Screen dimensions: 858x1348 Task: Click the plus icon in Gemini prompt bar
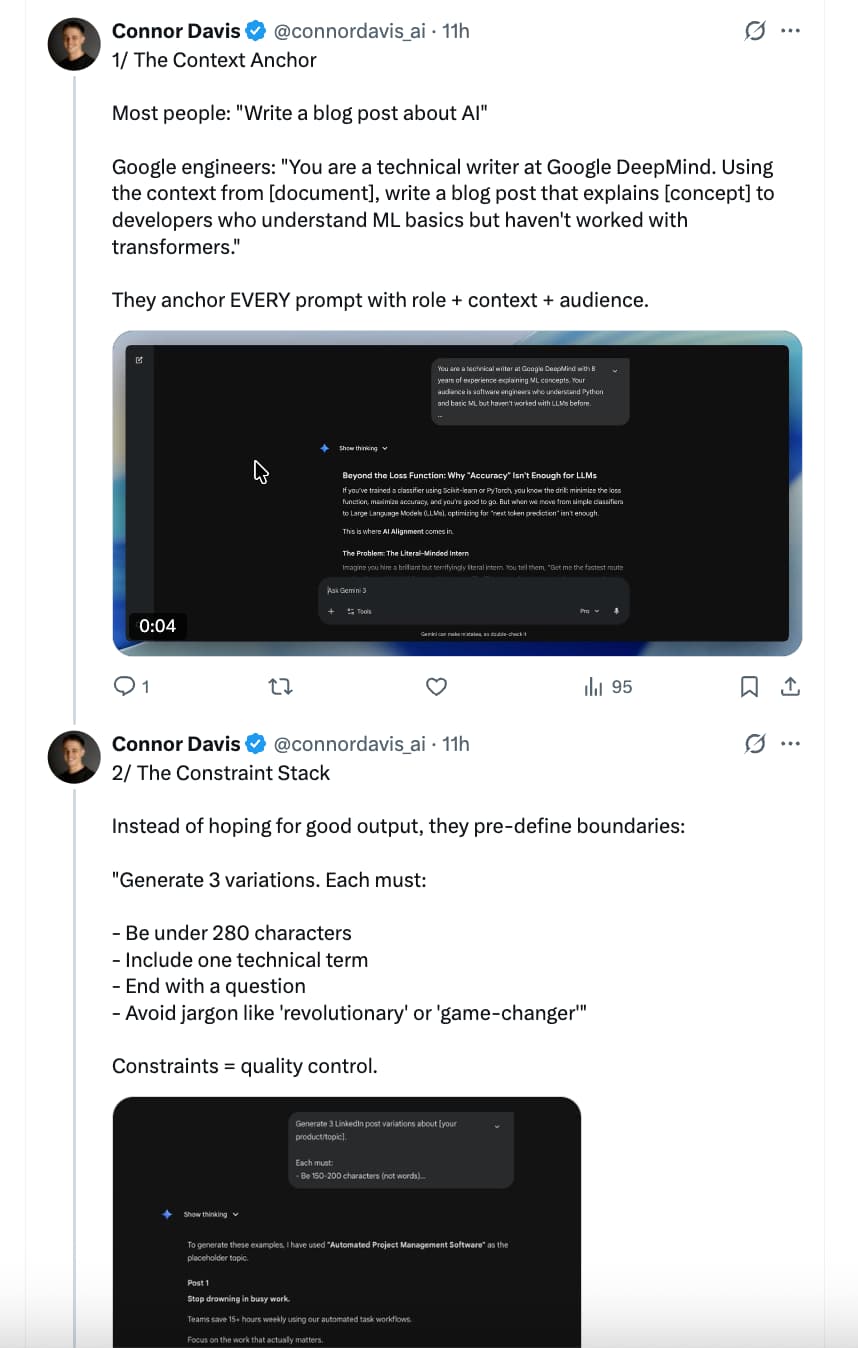(331, 611)
